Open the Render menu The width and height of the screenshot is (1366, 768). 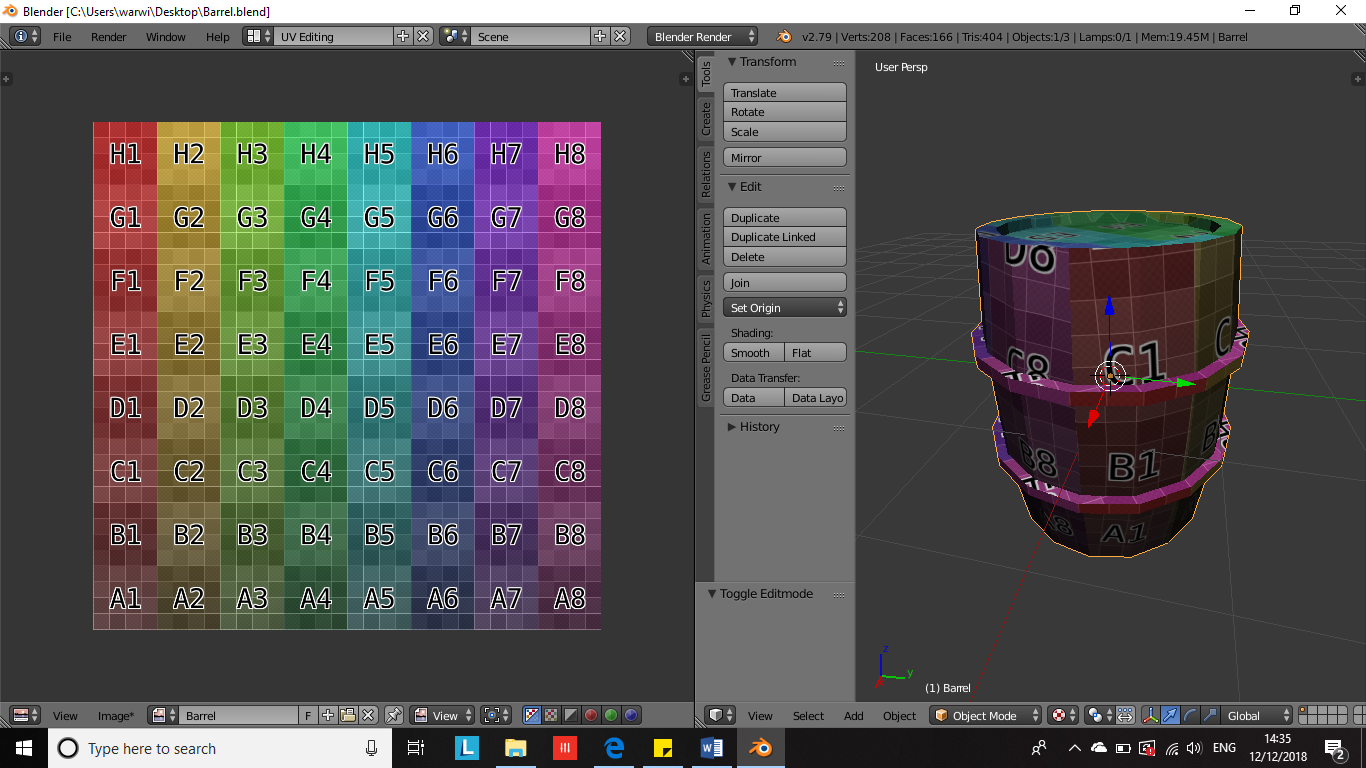108,37
